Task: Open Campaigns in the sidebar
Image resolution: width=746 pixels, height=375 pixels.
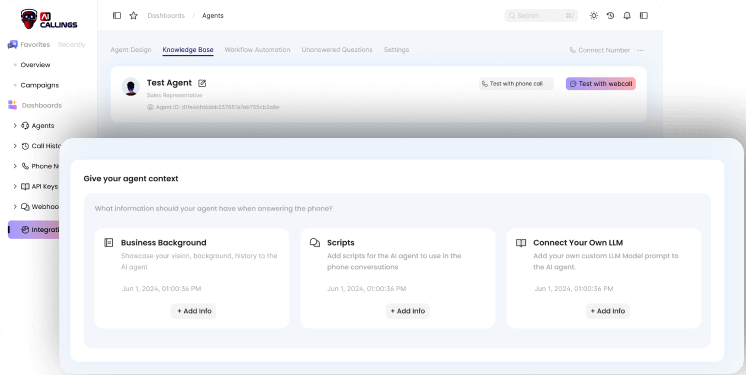Action: pos(39,85)
